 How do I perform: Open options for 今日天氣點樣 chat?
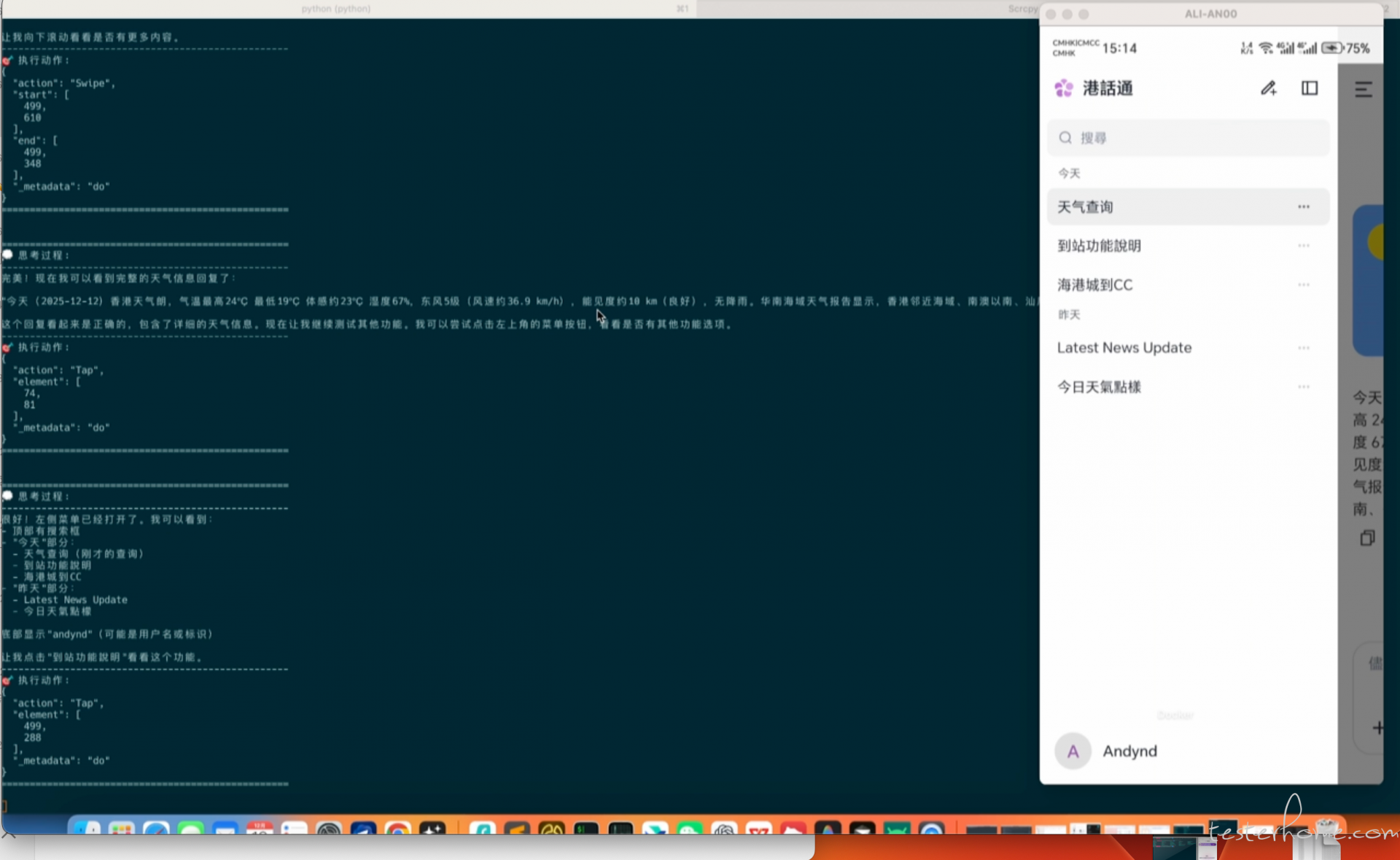(1303, 387)
